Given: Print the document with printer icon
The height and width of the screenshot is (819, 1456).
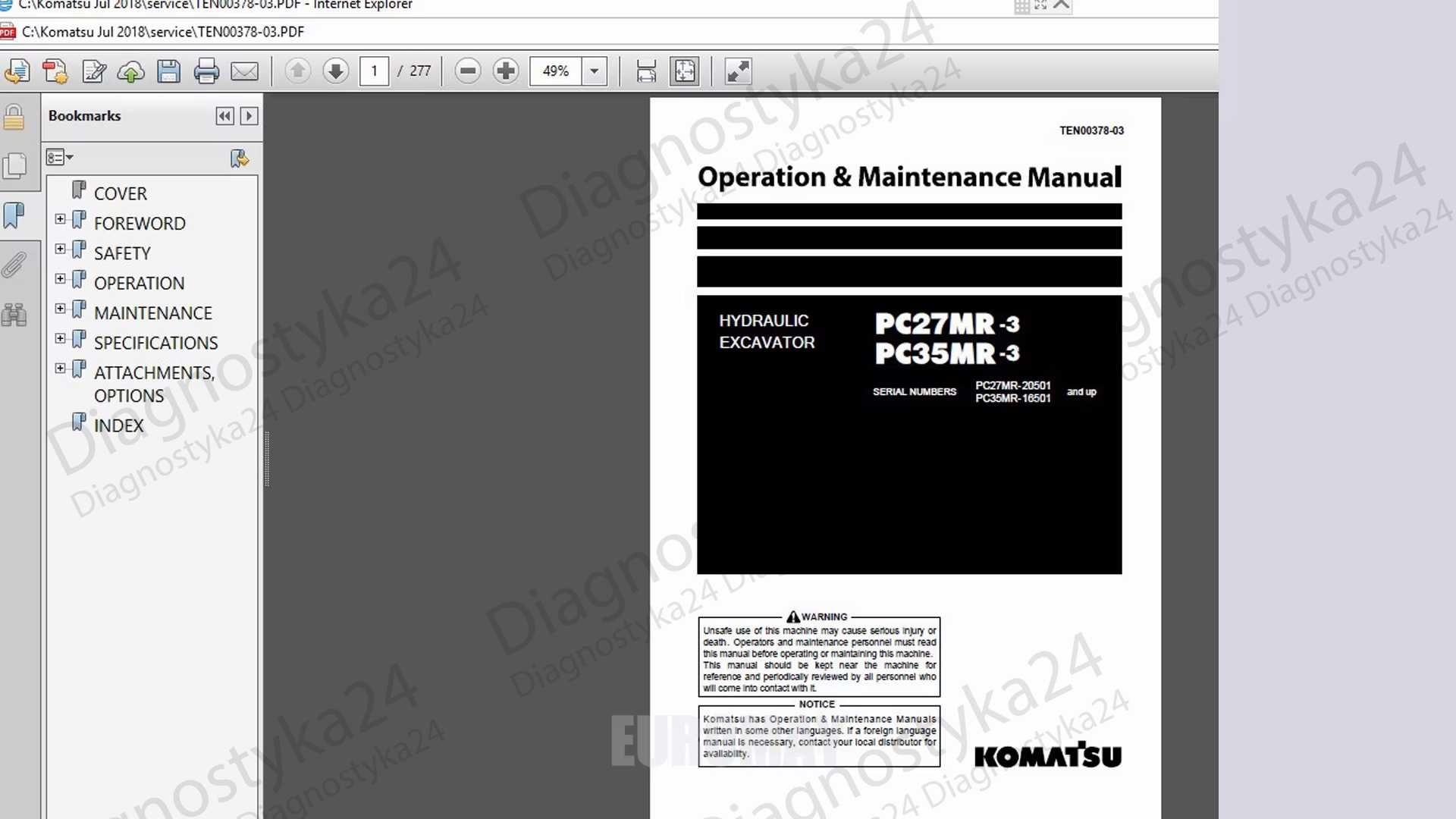Looking at the screenshot, I should pos(206,71).
